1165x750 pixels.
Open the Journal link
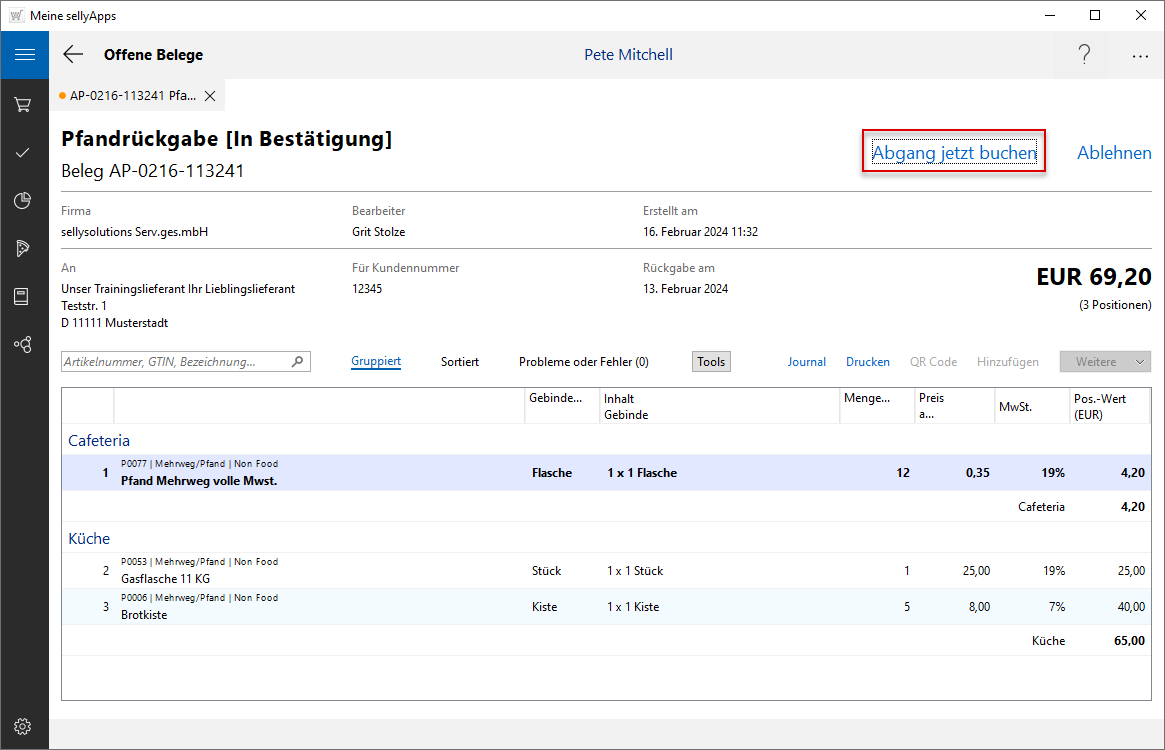coord(806,362)
